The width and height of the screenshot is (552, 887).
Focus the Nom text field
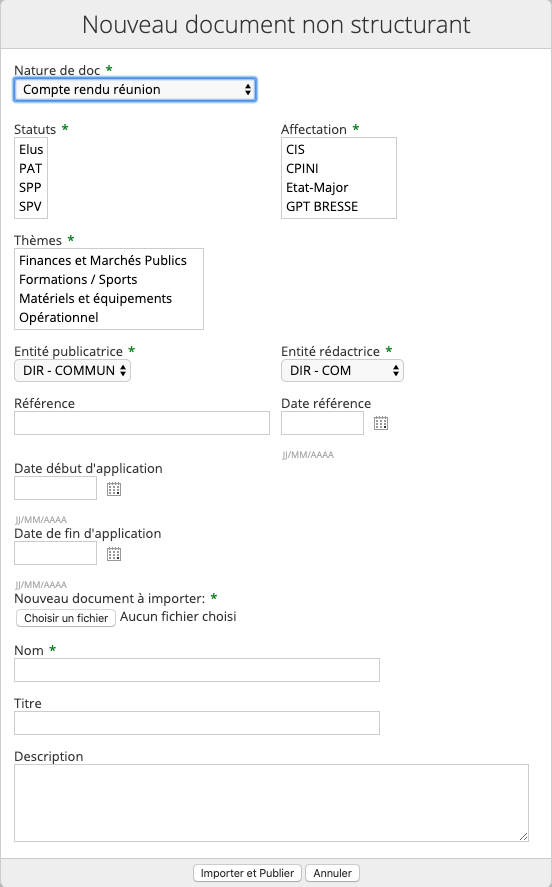[x=197, y=670]
